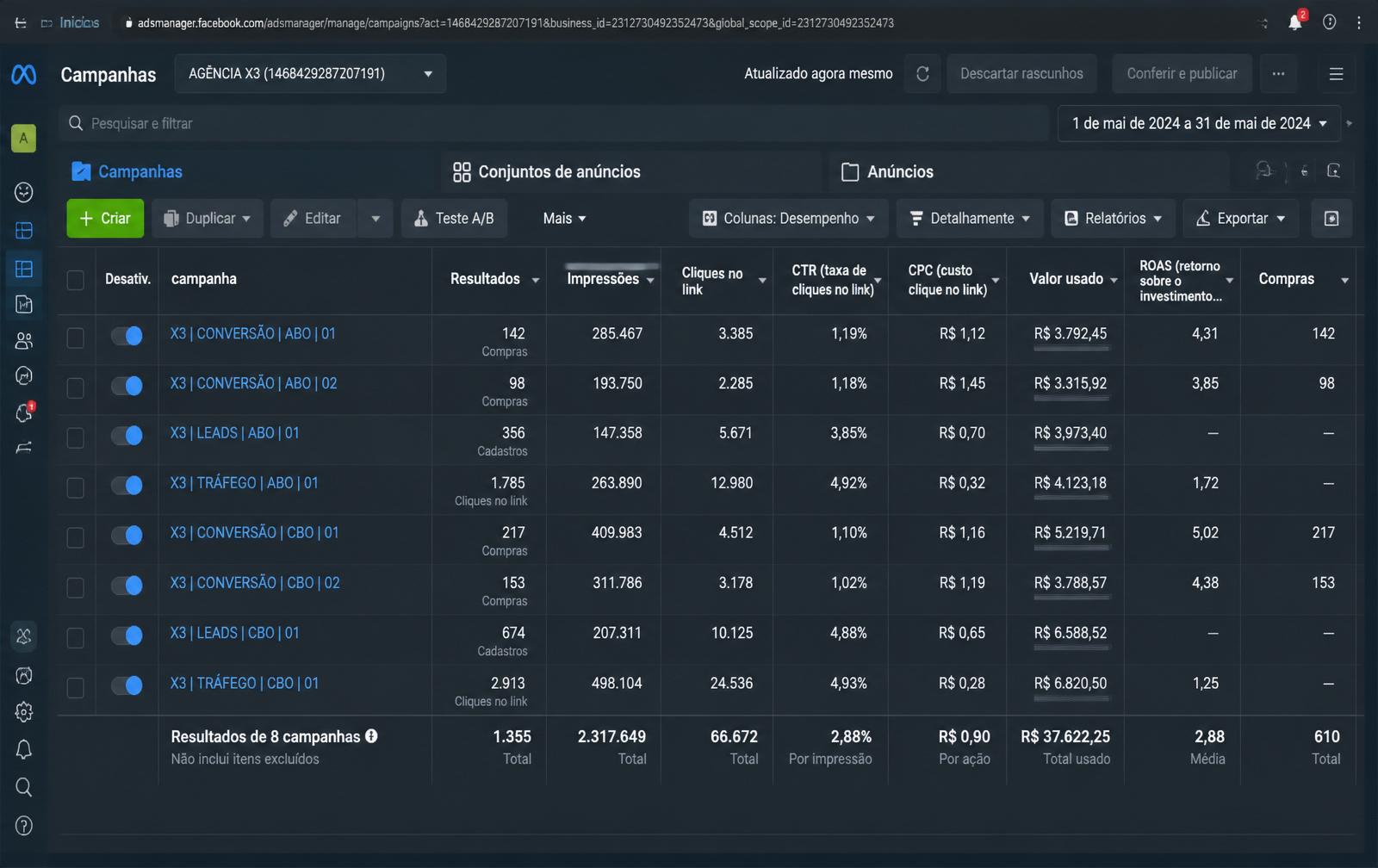1378x868 pixels.
Task: Open the Exportar dropdown
Action: 1241,219
